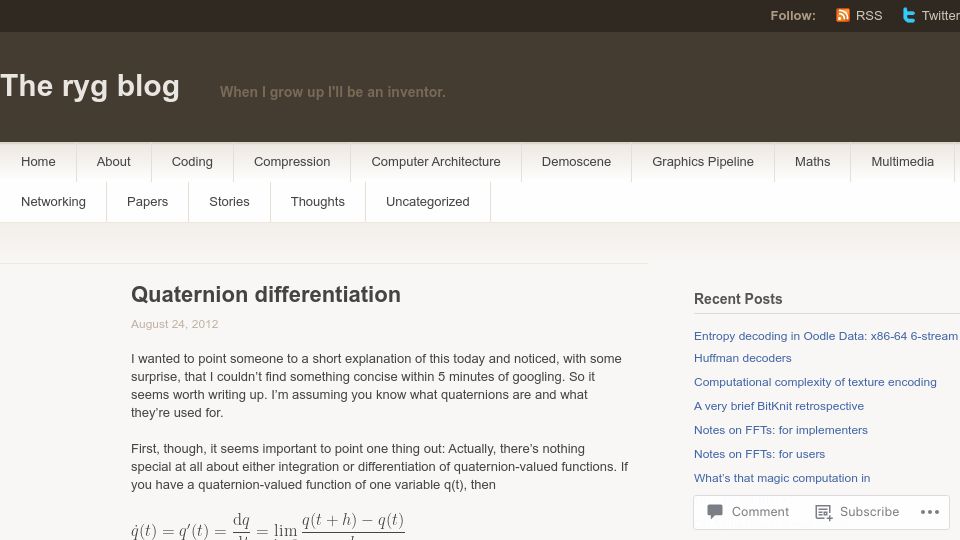Open Notes on FFTs: for implementers
This screenshot has width=960, height=540.
pyautogui.click(x=781, y=430)
